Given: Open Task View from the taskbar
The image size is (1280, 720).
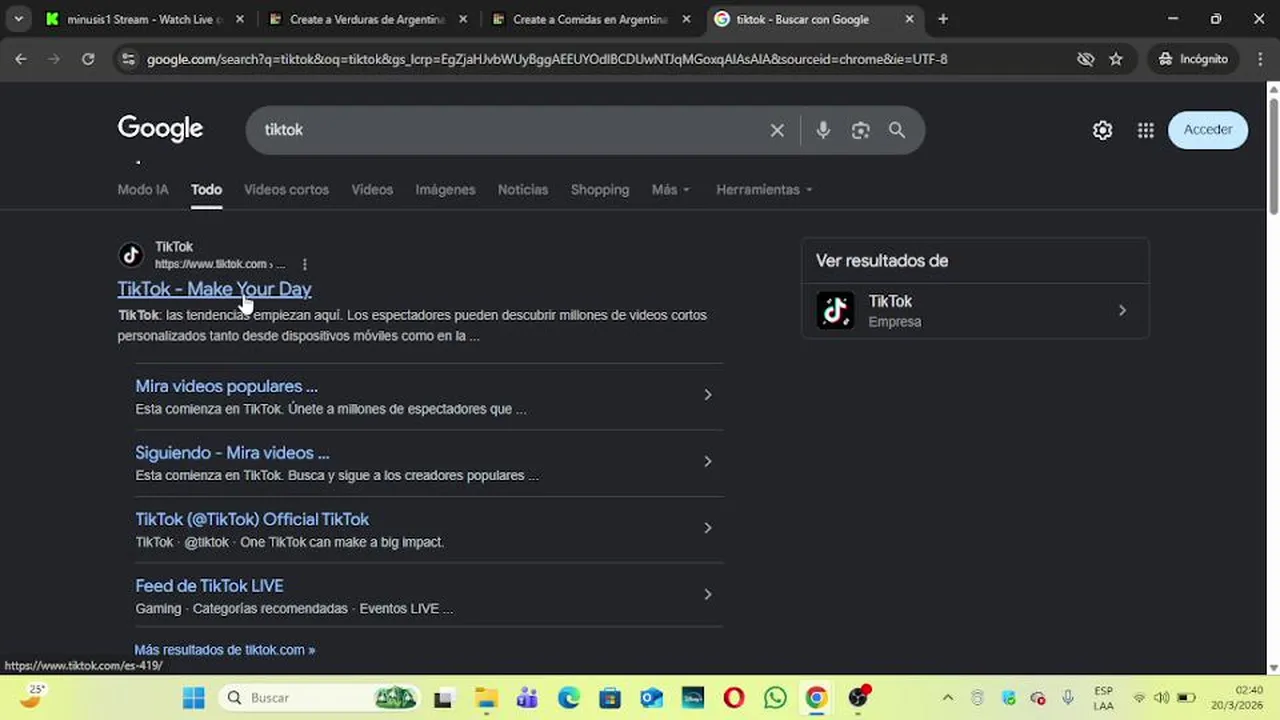Looking at the screenshot, I should coord(444,697).
